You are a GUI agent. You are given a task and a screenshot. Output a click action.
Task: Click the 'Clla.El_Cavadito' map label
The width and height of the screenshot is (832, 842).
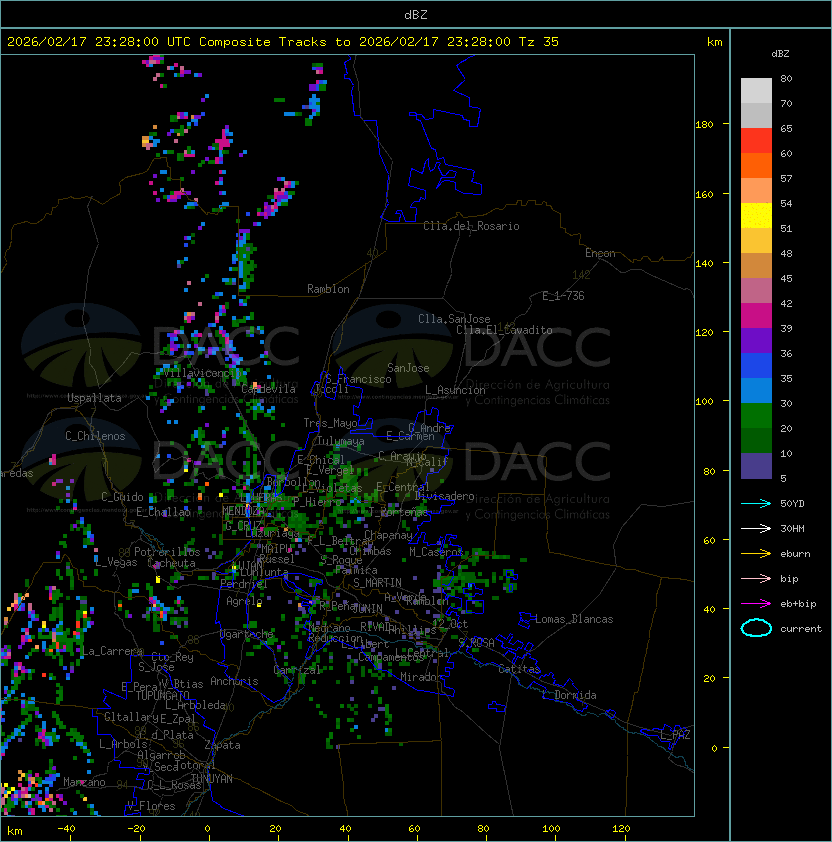[504, 330]
